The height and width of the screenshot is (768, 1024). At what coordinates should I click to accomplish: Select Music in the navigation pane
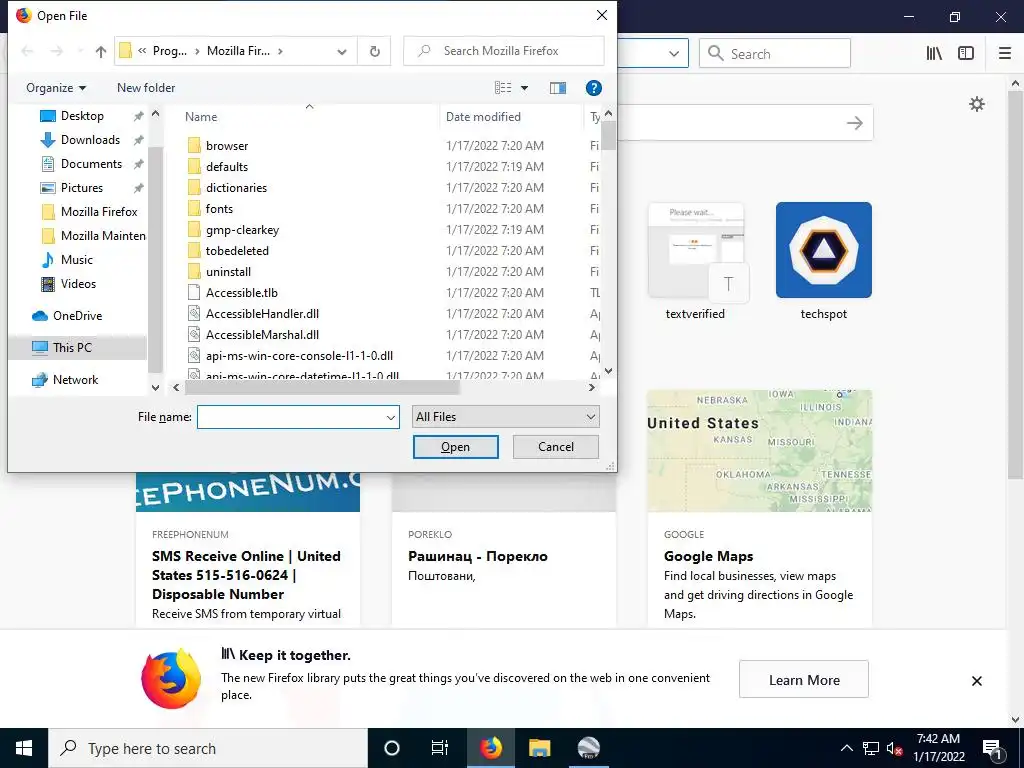tap(76, 260)
